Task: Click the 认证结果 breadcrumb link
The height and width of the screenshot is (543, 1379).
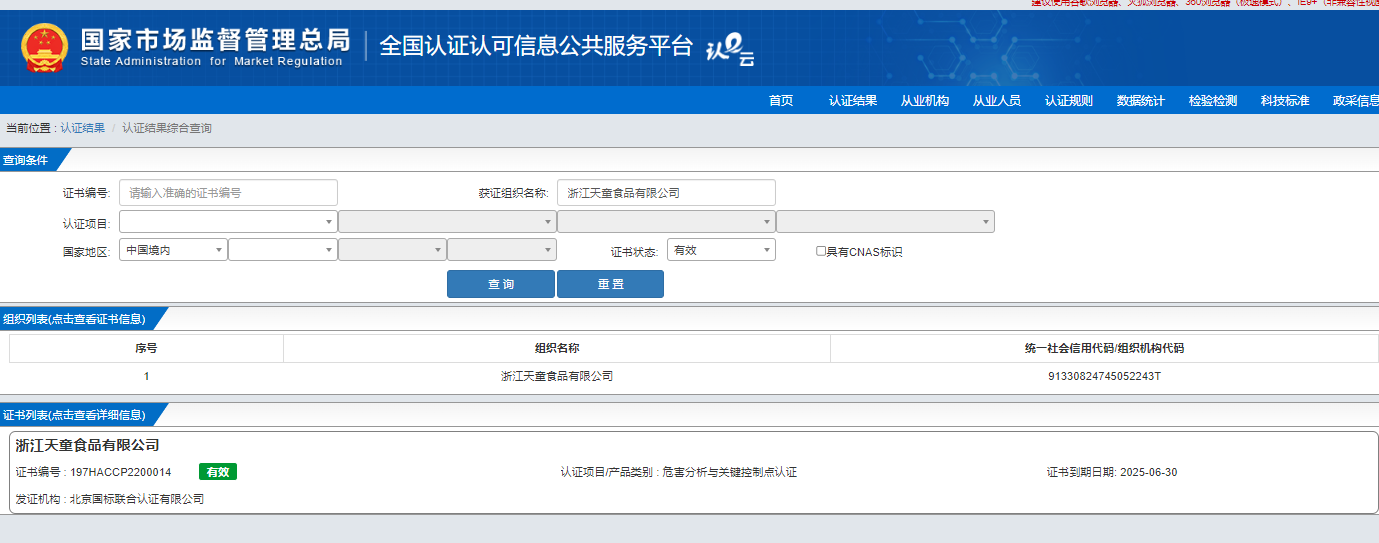Action: (82, 128)
